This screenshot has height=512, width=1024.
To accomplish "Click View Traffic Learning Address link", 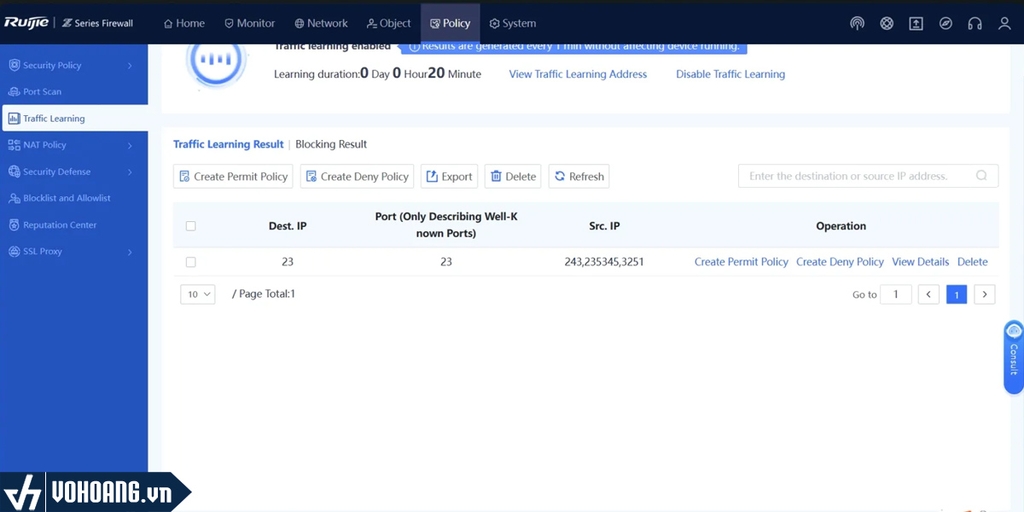I will coord(578,74).
